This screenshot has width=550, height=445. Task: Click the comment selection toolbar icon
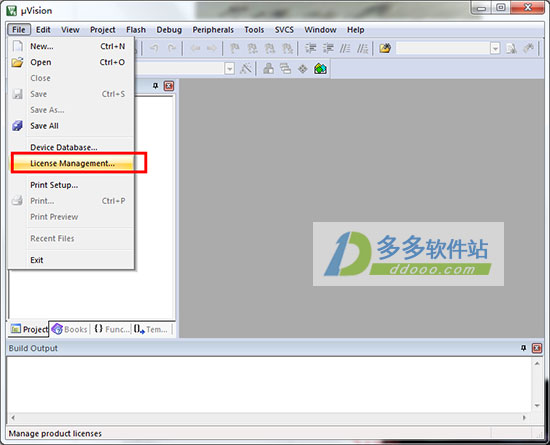(345, 48)
